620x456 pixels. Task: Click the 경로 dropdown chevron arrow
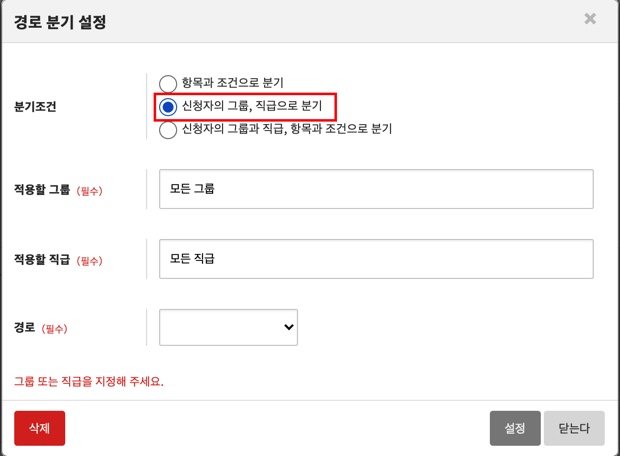(289, 326)
